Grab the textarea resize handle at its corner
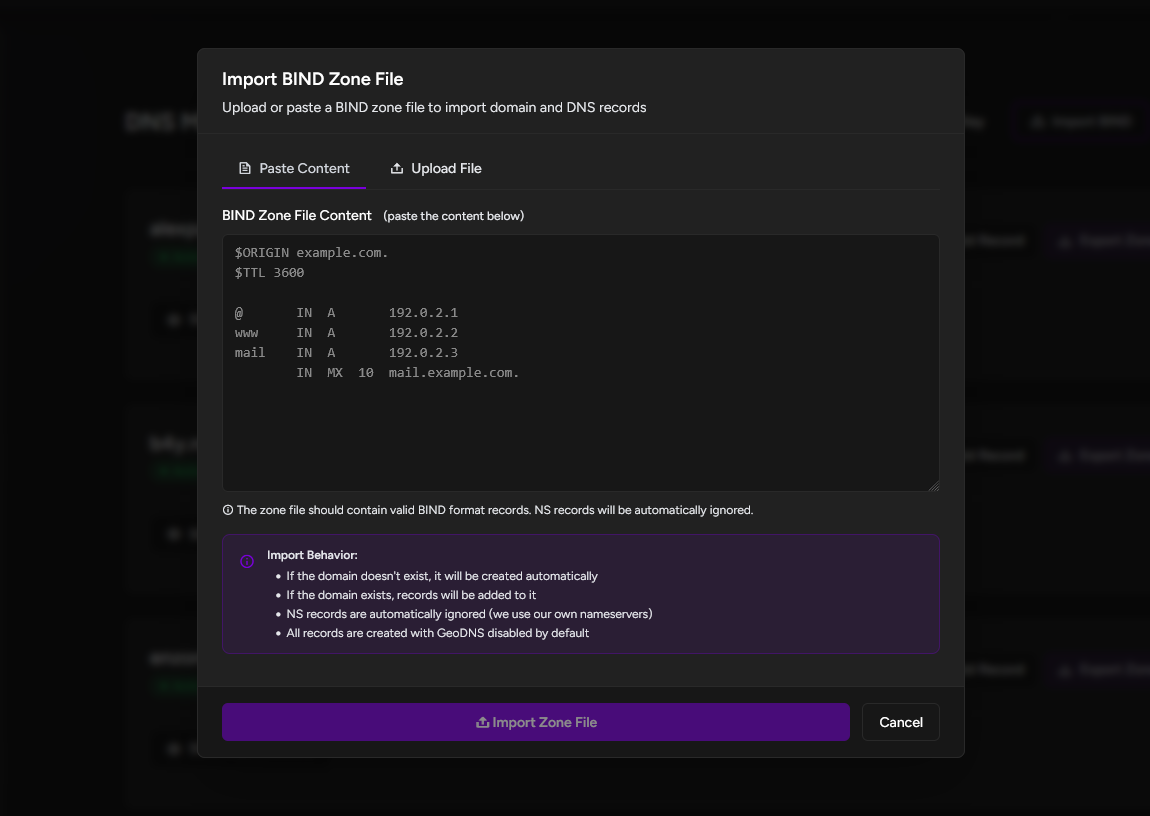Viewport: 1150px width, 816px height. click(x=934, y=485)
